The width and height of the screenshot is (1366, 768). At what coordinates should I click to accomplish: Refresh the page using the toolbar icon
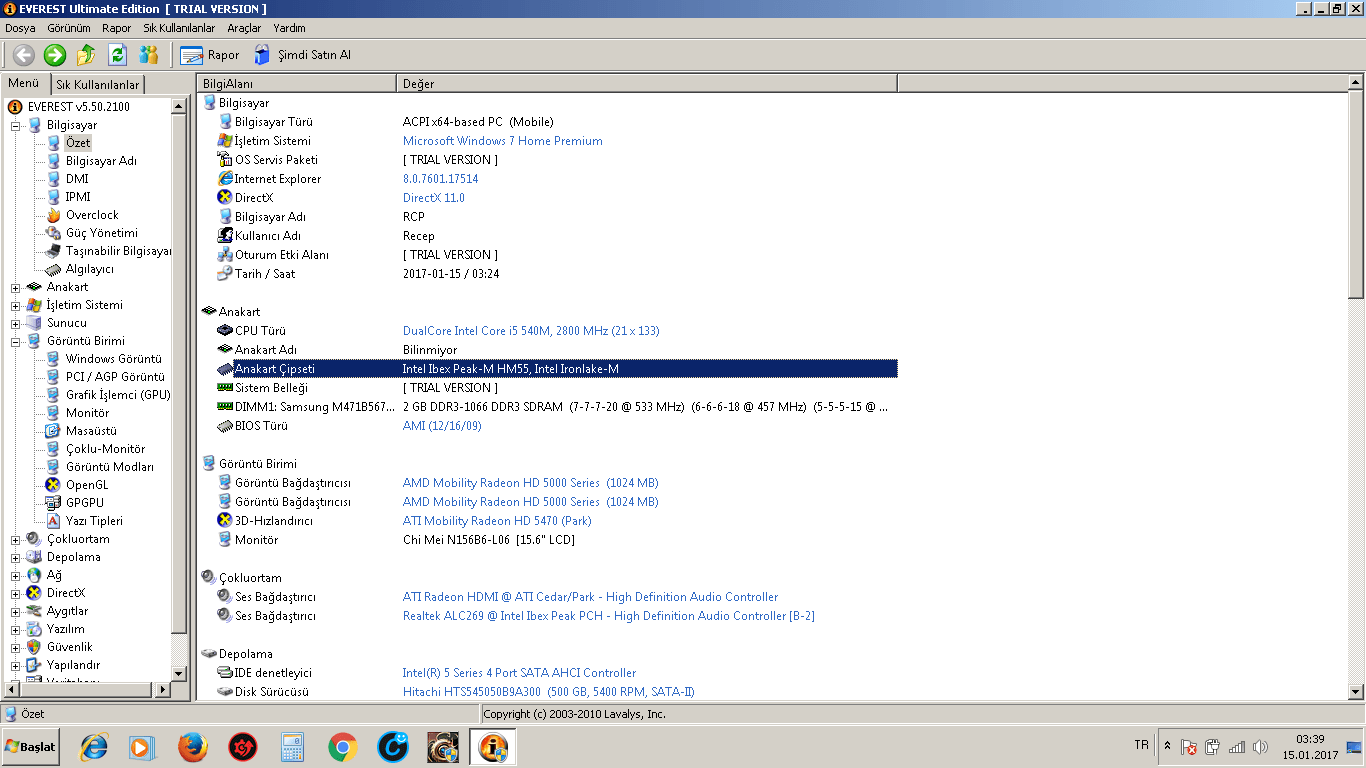tap(117, 55)
